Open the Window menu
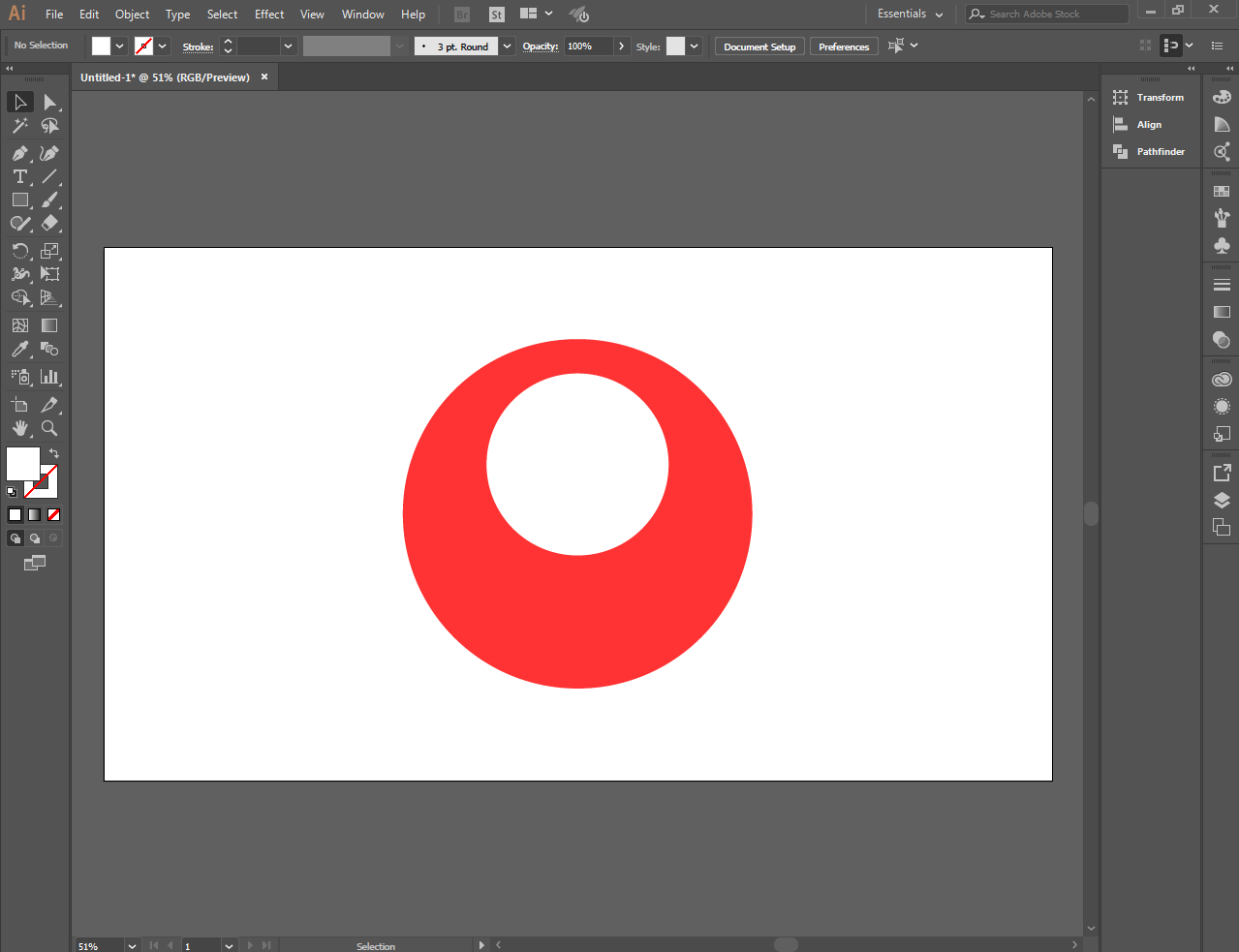The height and width of the screenshot is (952, 1239). [x=363, y=15]
